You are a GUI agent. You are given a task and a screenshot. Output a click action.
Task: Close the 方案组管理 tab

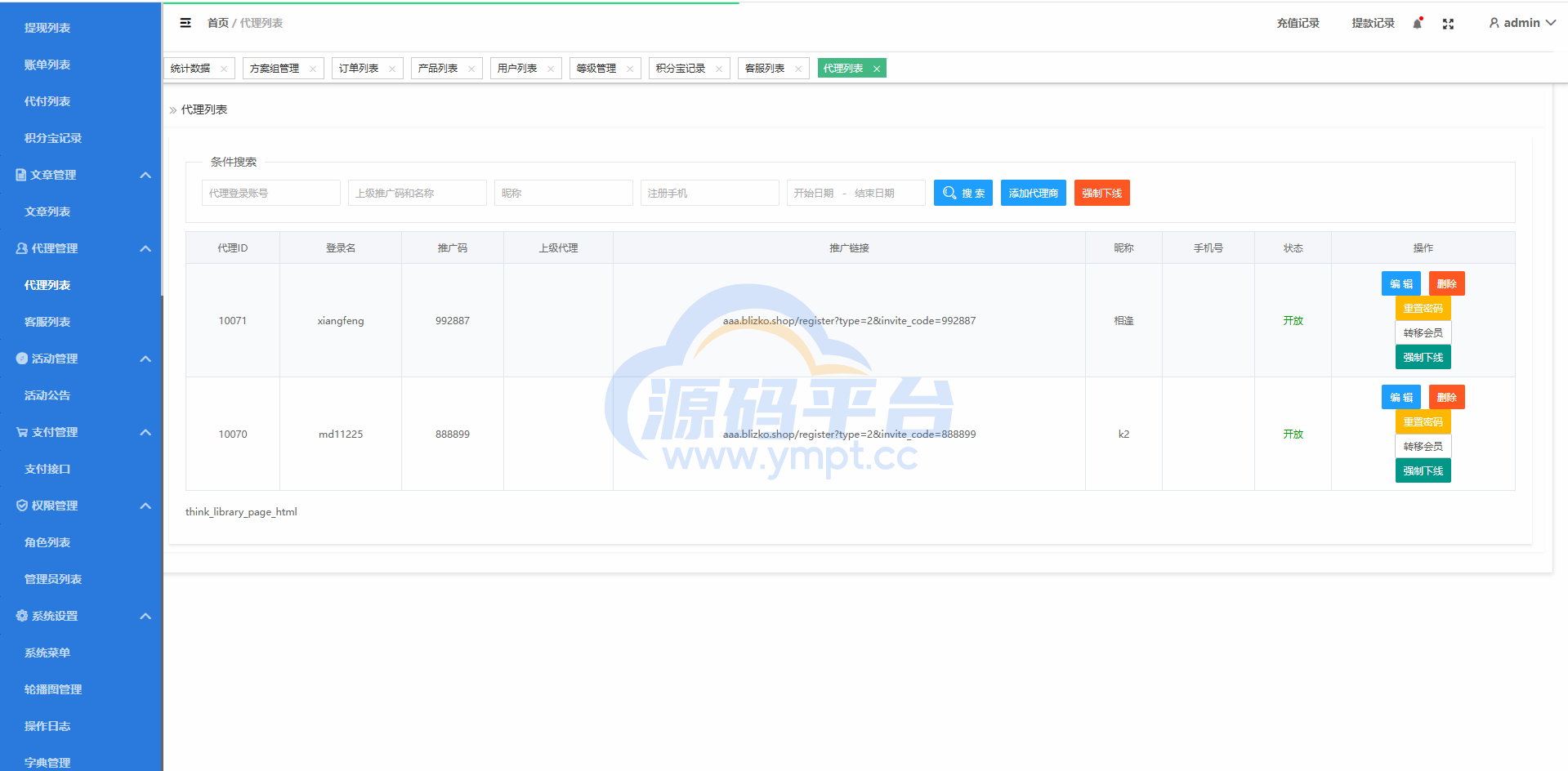(313, 69)
